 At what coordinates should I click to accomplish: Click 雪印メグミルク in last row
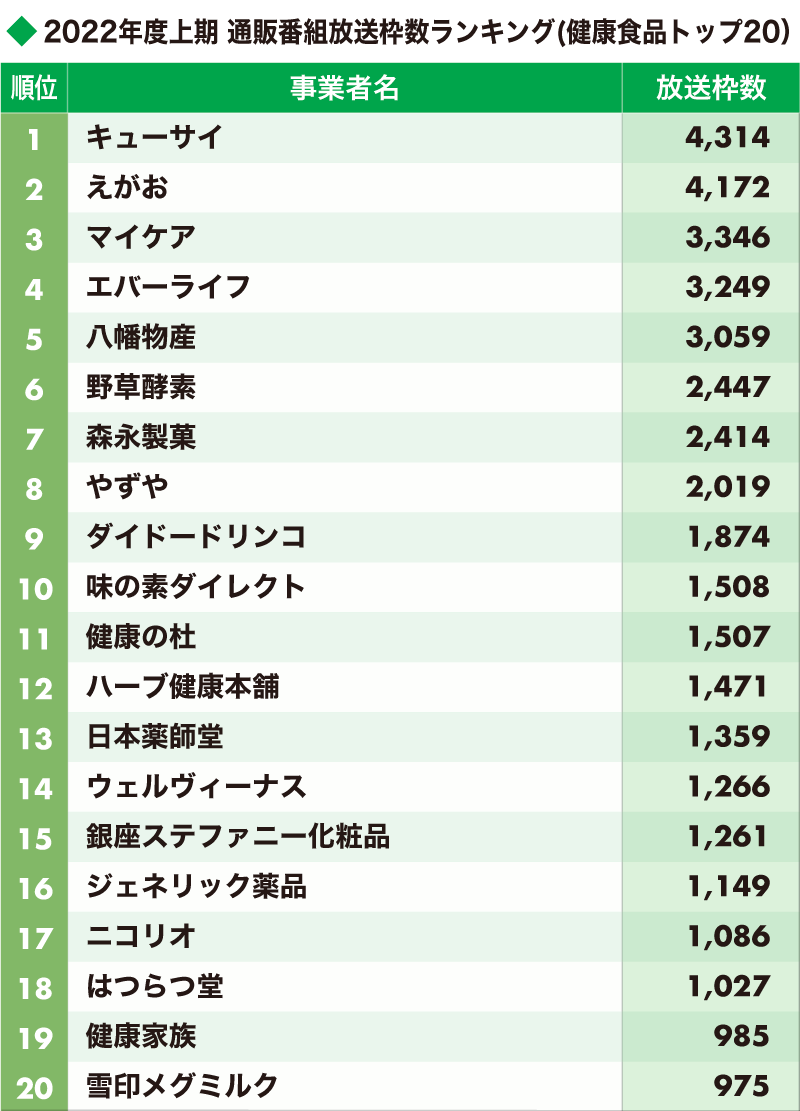183,1085
